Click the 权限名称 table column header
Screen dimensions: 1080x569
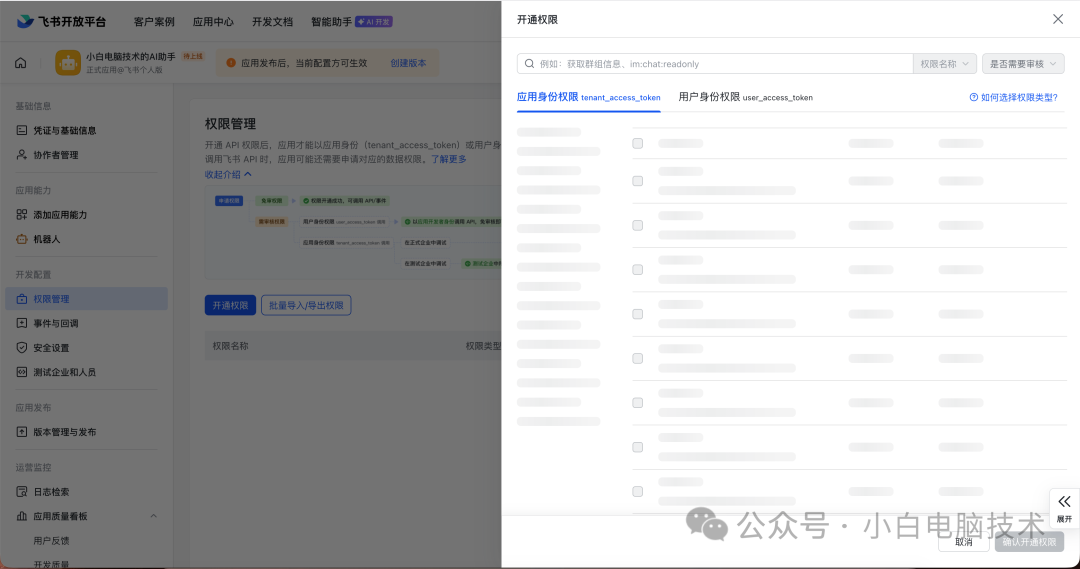[x=230, y=346]
